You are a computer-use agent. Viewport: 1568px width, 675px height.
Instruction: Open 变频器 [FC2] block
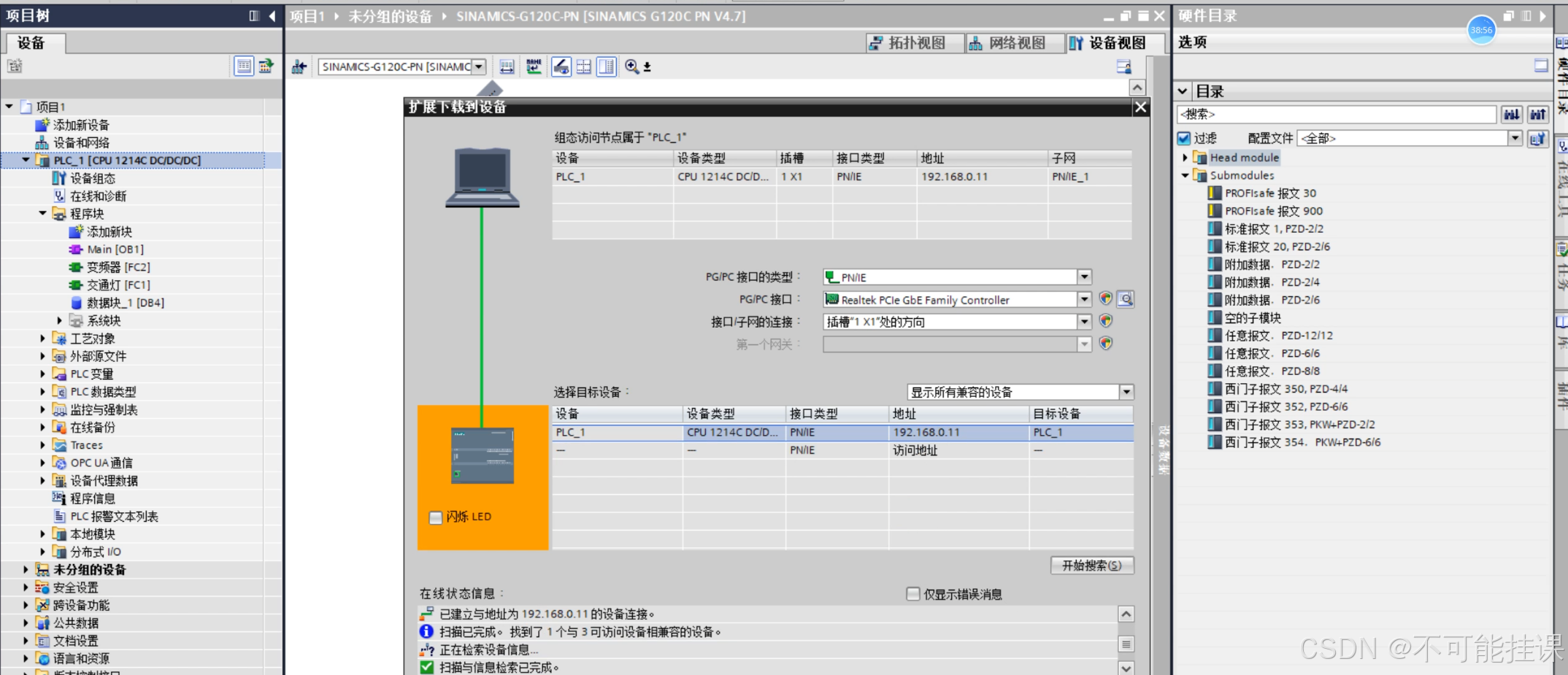118,268
